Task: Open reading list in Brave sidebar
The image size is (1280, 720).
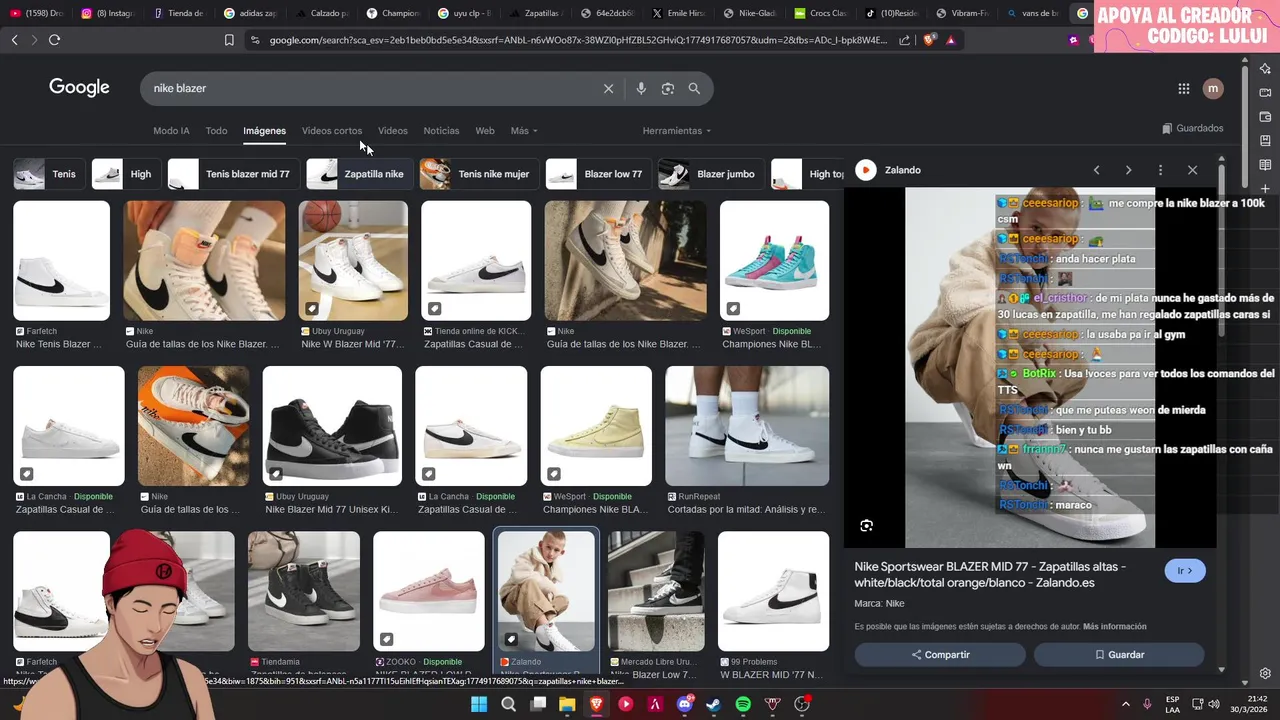Action: pos(1265,165)
